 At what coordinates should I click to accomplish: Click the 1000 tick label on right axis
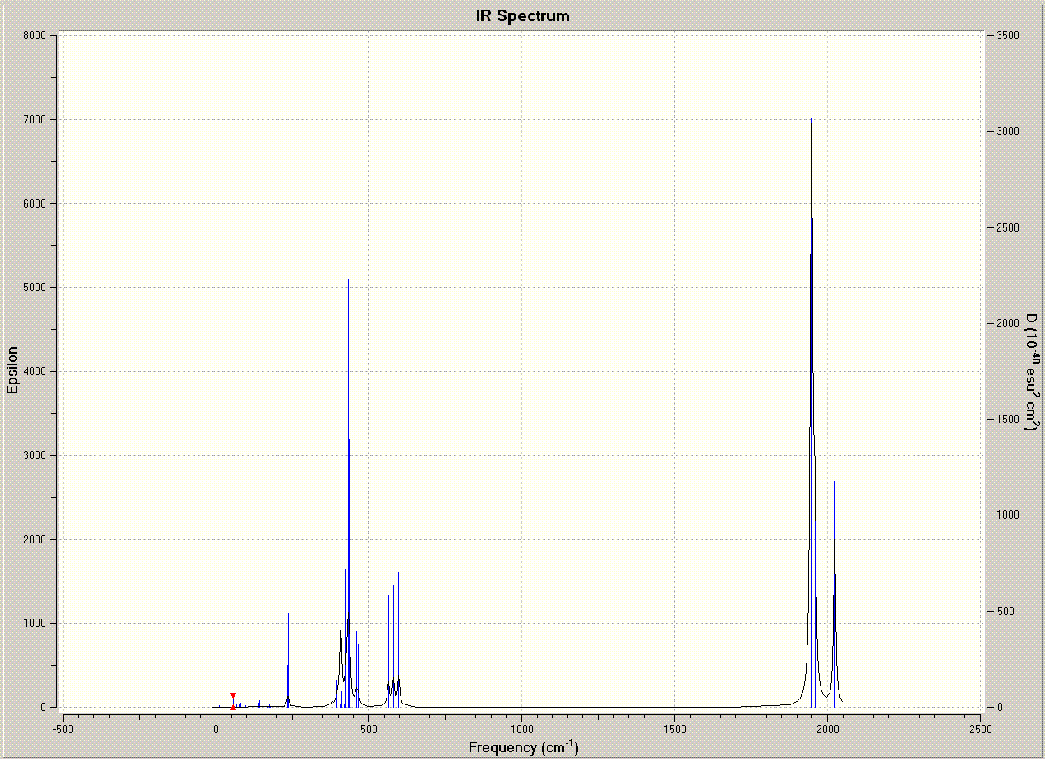(x=1008, y=515)
